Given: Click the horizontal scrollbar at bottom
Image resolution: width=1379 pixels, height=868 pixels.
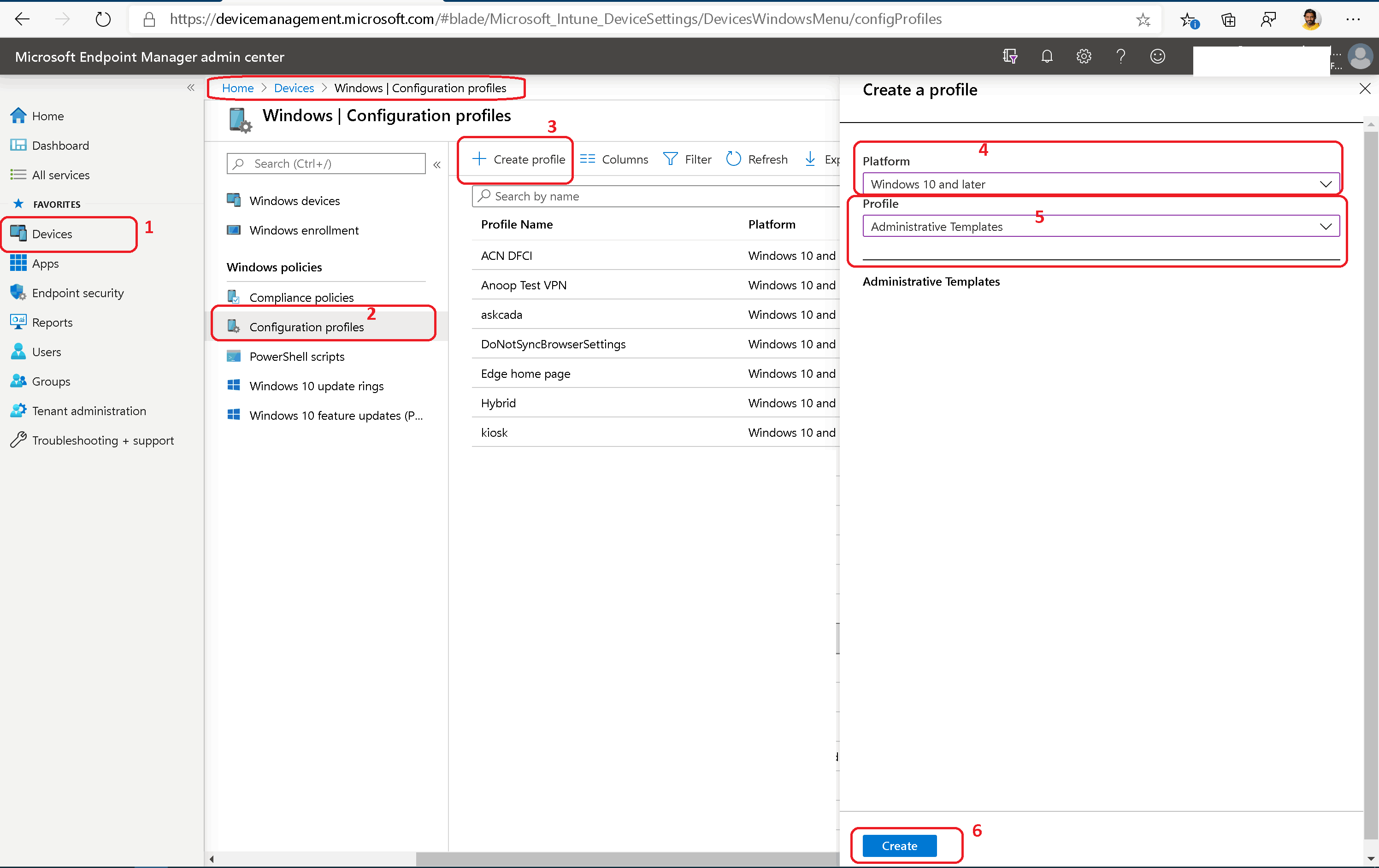Looking at the screenshot, I should (627, 859).
